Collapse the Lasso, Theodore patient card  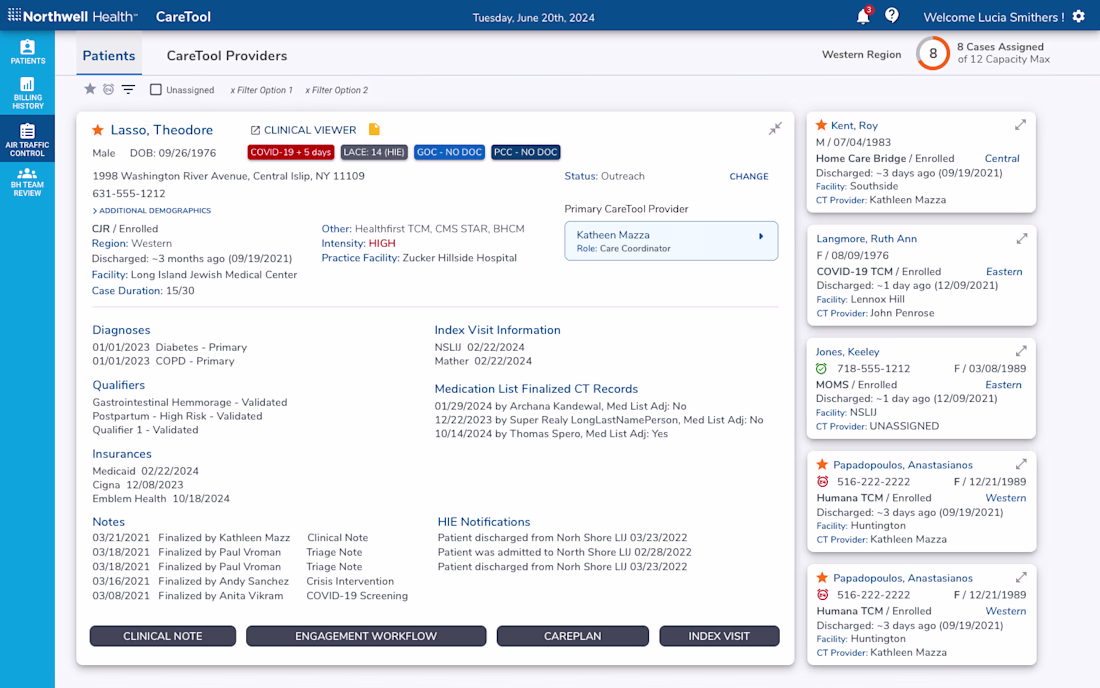(774, 128)
